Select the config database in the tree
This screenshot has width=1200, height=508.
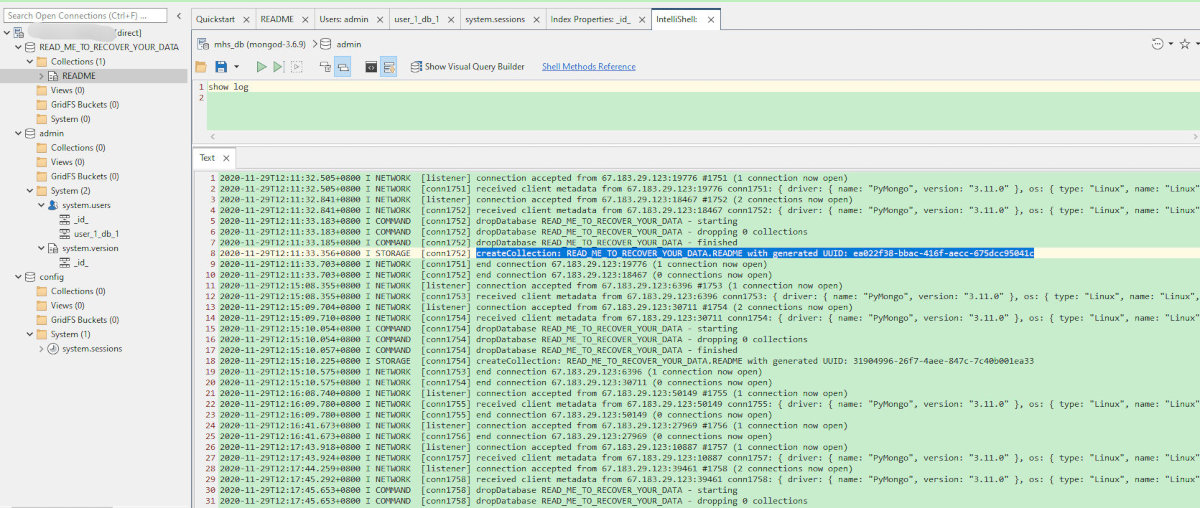click(x=52, y=277)
